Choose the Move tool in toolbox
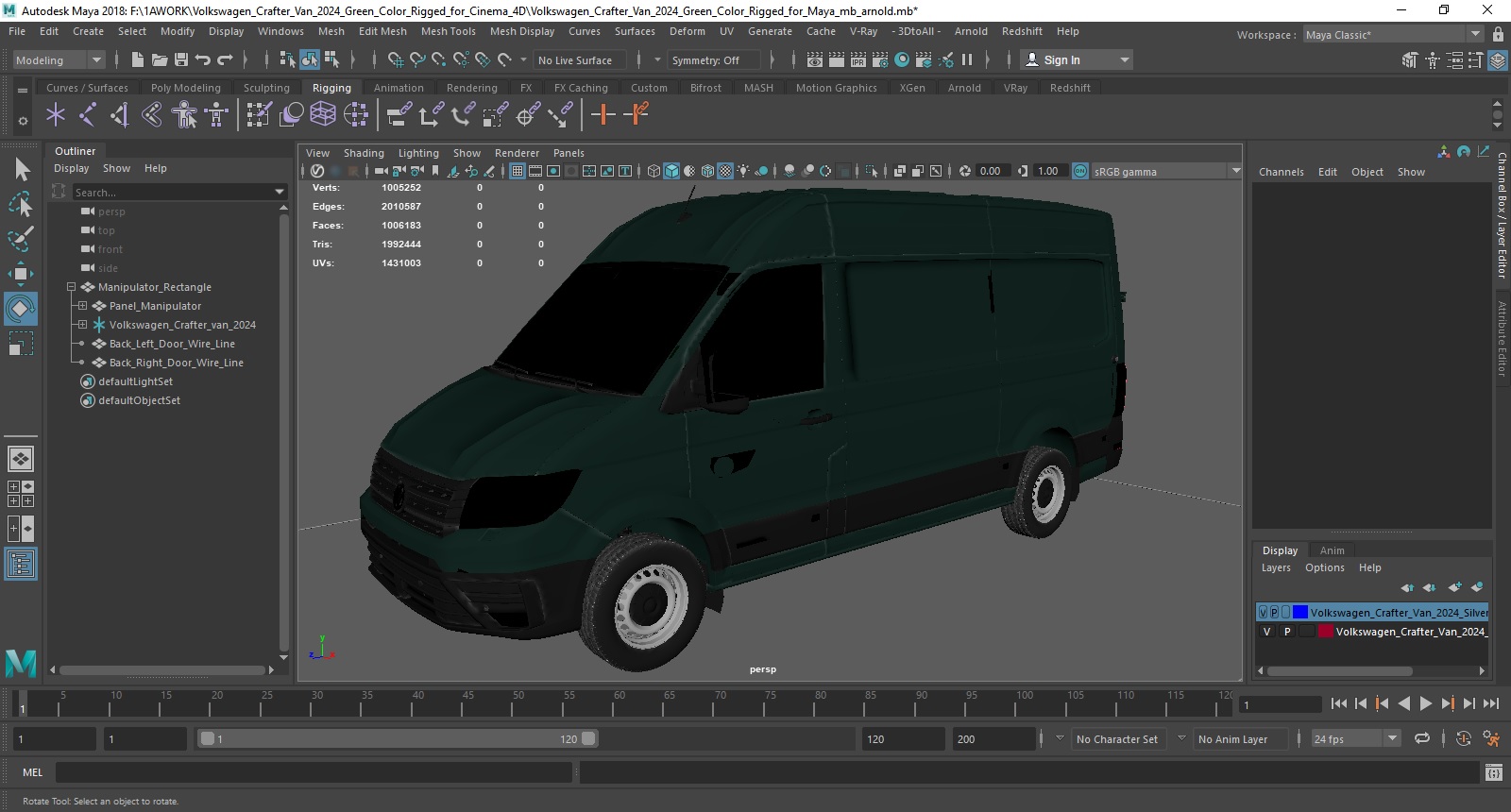1511x812 pixels. 21,274
